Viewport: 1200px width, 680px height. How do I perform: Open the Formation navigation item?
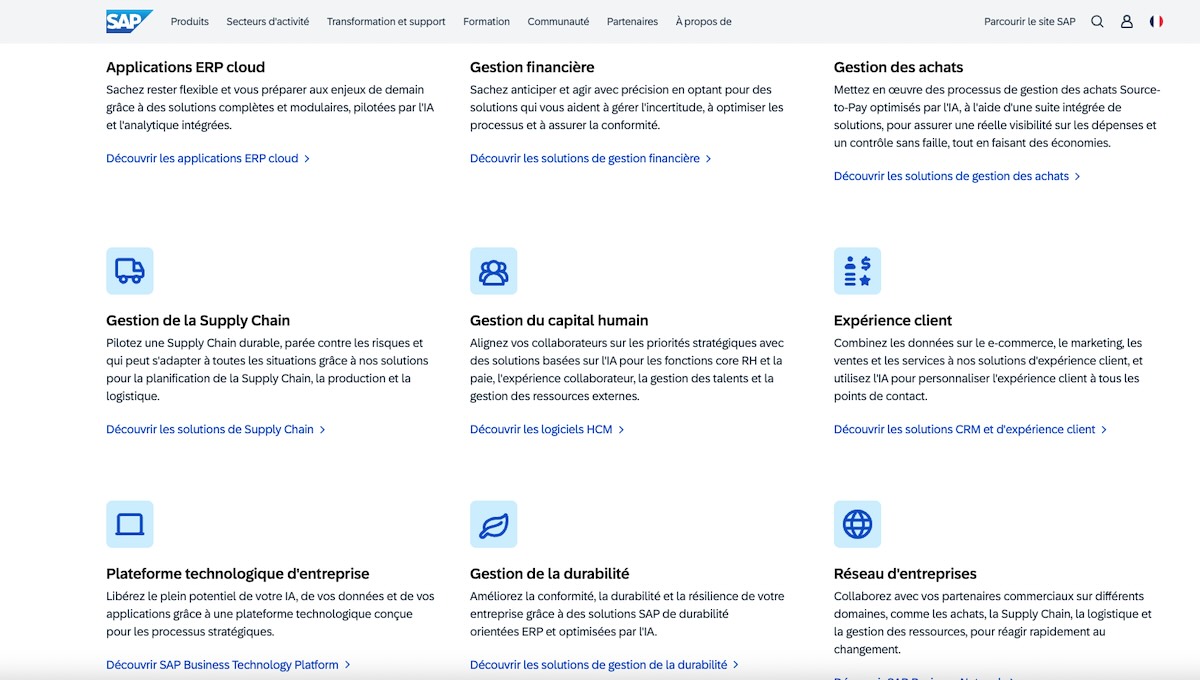pos(487,21)
